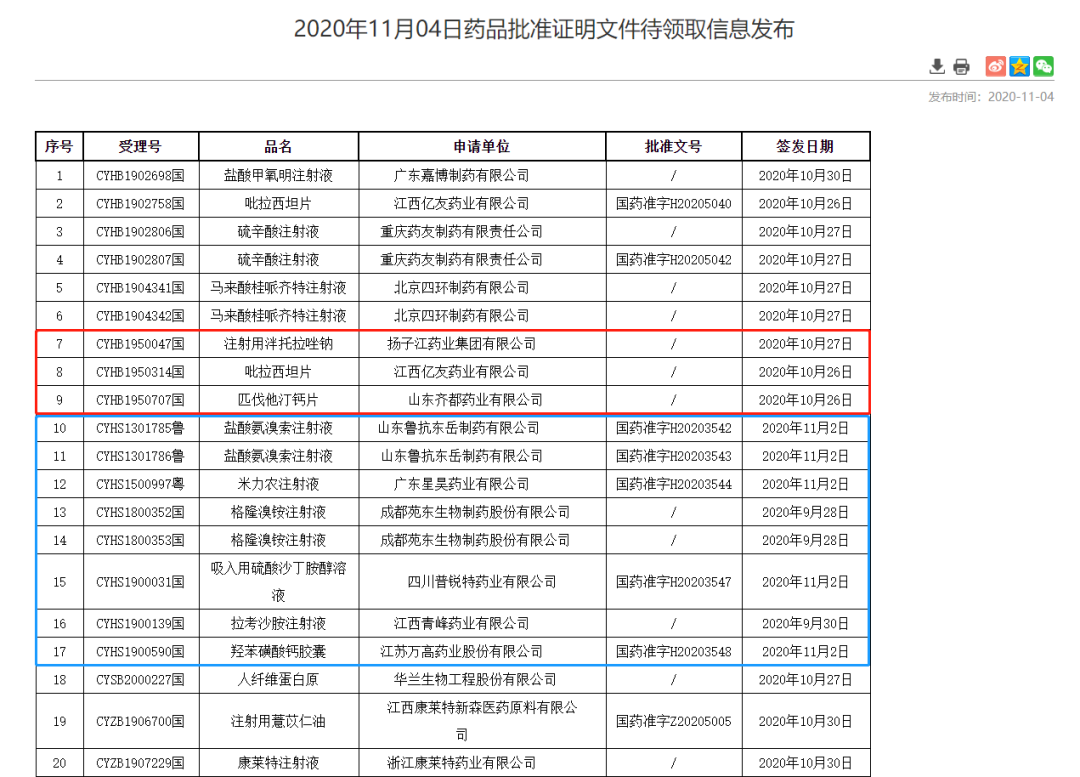Select cell 广东星昊药业有限公司
1080x777 pixels.
pos(481,485)
